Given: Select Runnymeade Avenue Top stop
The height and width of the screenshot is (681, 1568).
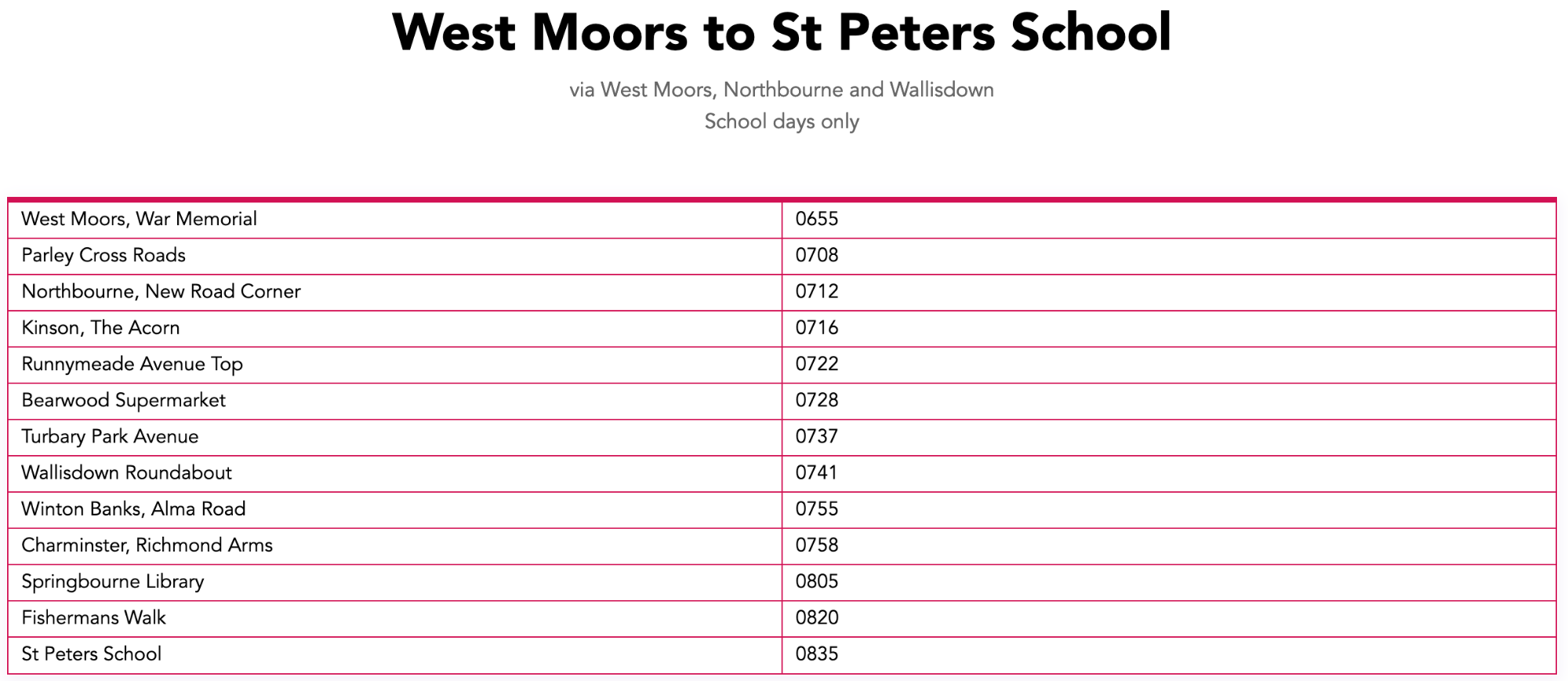Looking at the screenshot, I should coord(132,364).
